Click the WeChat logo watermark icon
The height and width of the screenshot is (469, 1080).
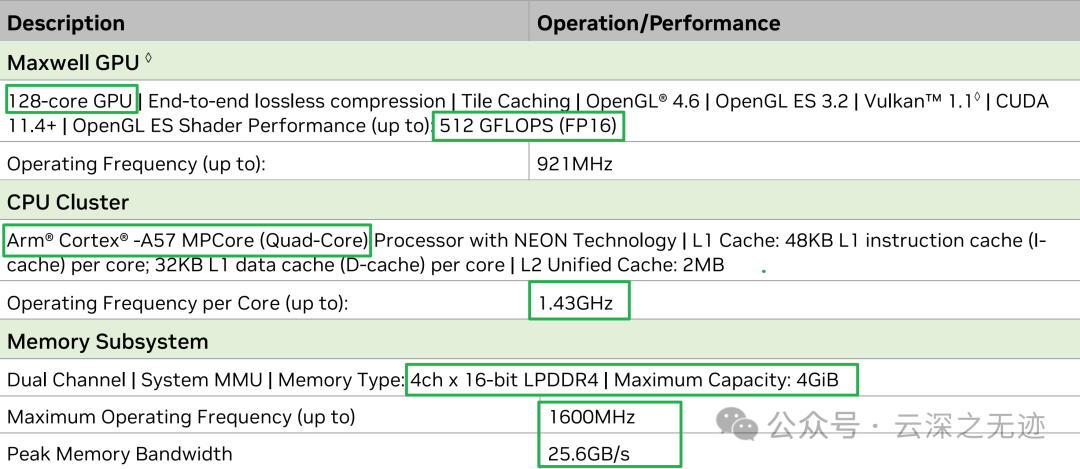tap(743, 426)
